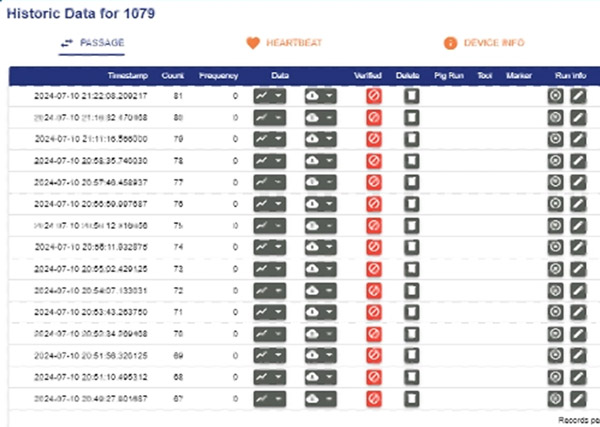Open chart dropdown for count 70 row
The image size is (600, 427).
(269, 334)
